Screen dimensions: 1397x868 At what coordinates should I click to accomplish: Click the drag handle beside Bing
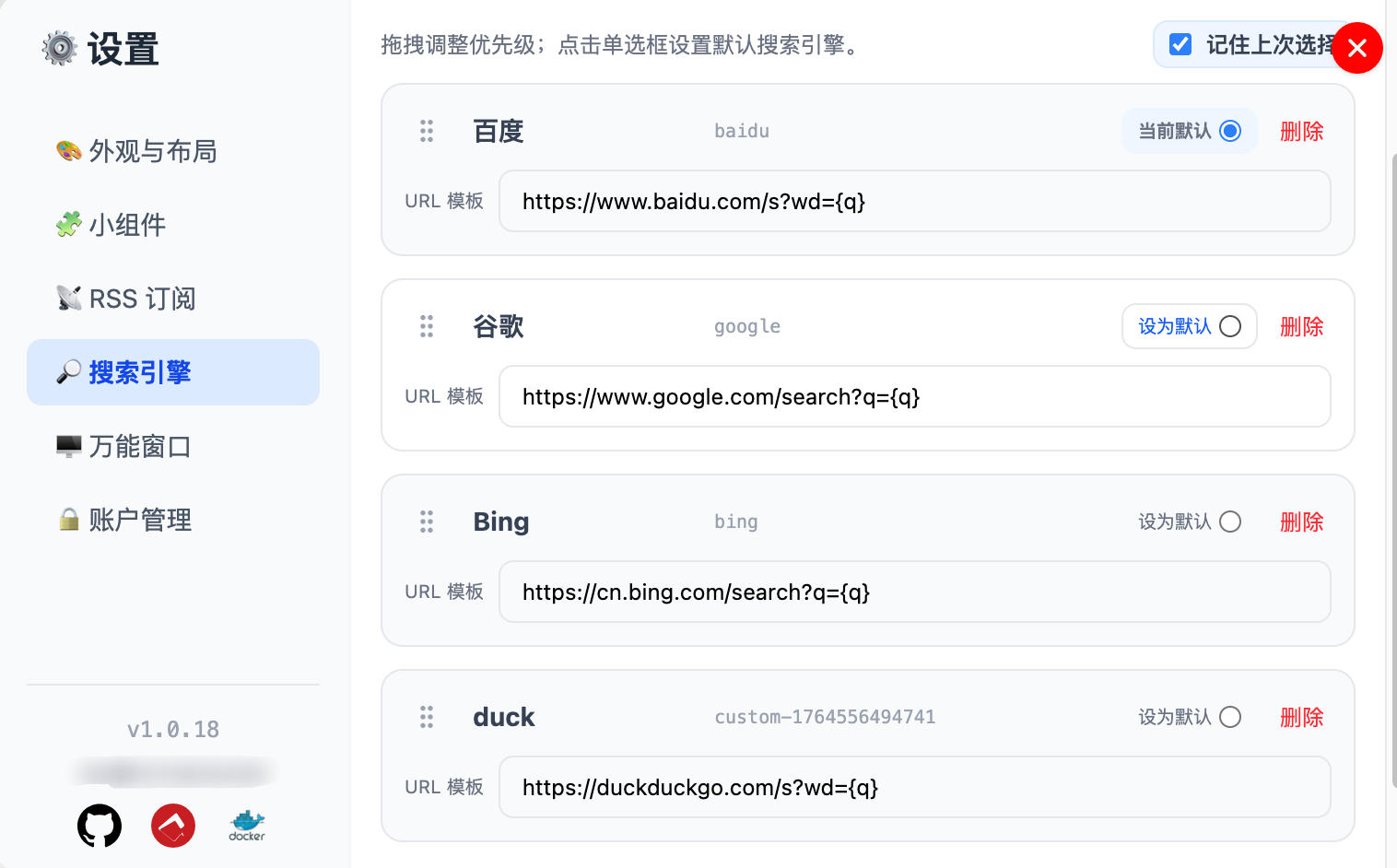[x=427, y=522]
